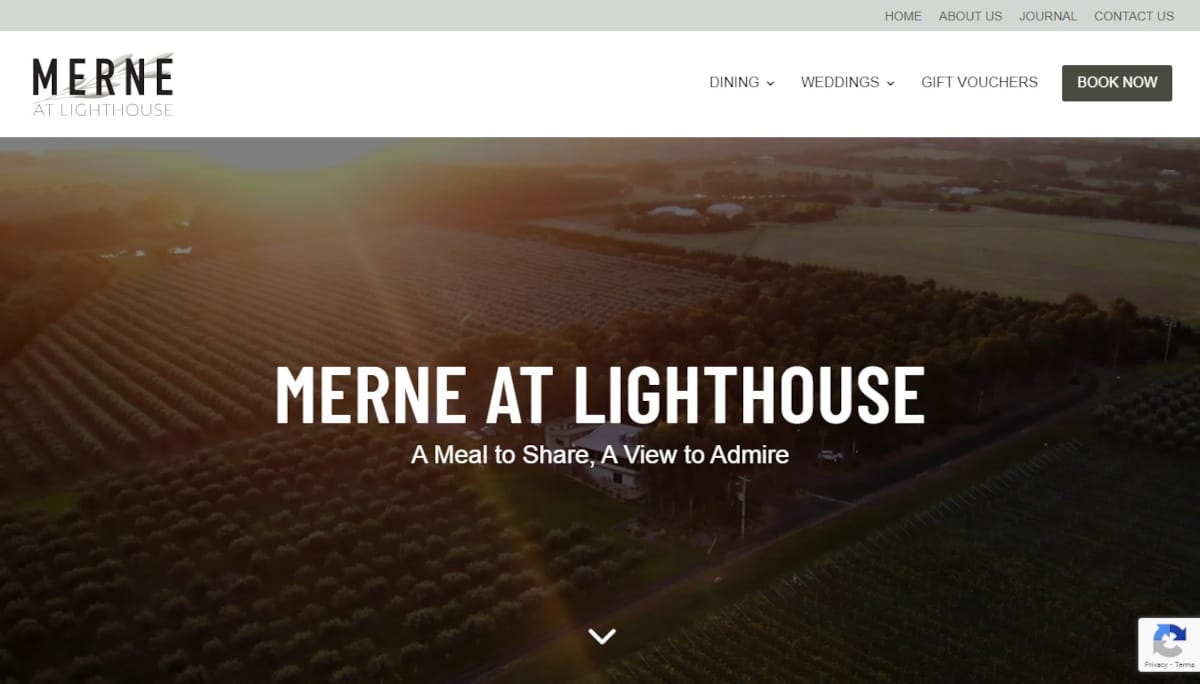This screenshot has height=684, width=1200.
Task: Expand the Weddings dropdown arrow
Action: tap(890, 84)
